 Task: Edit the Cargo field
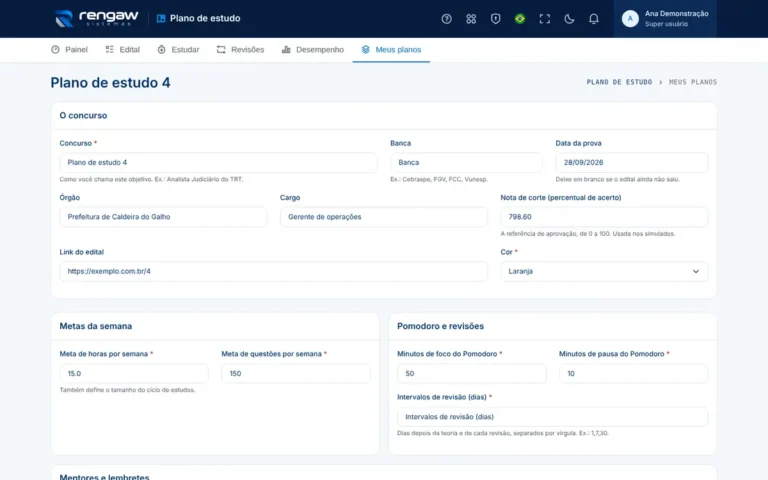point(384,217)
